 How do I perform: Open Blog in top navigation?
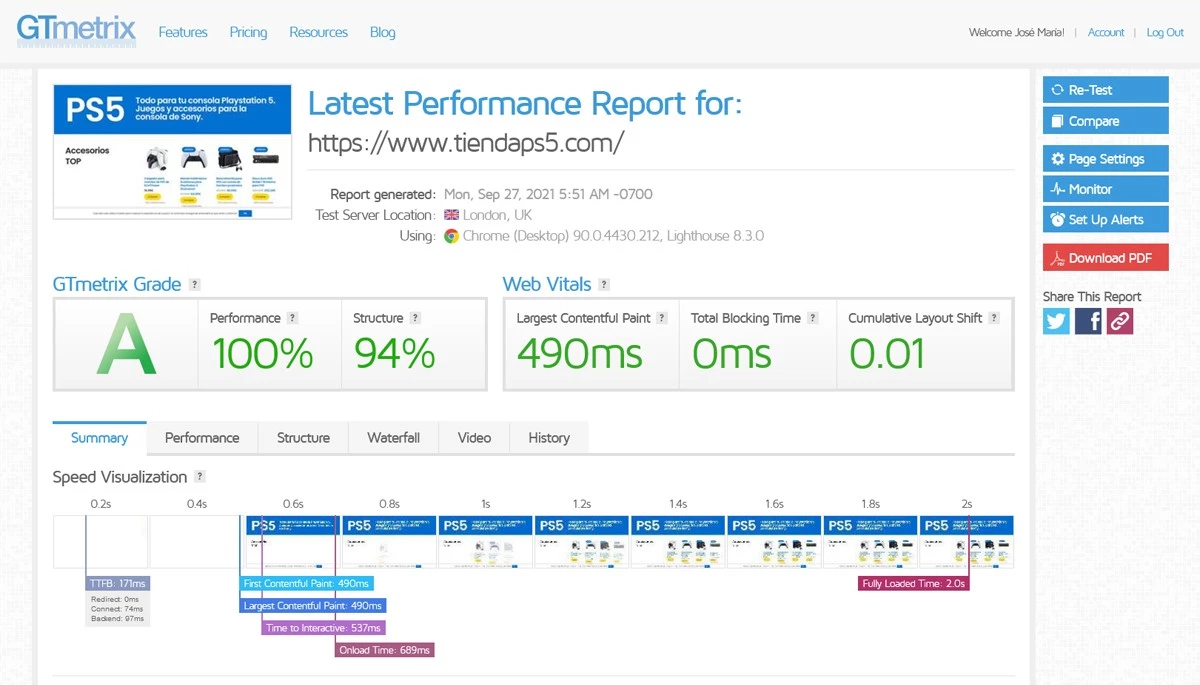pos(383,32)
